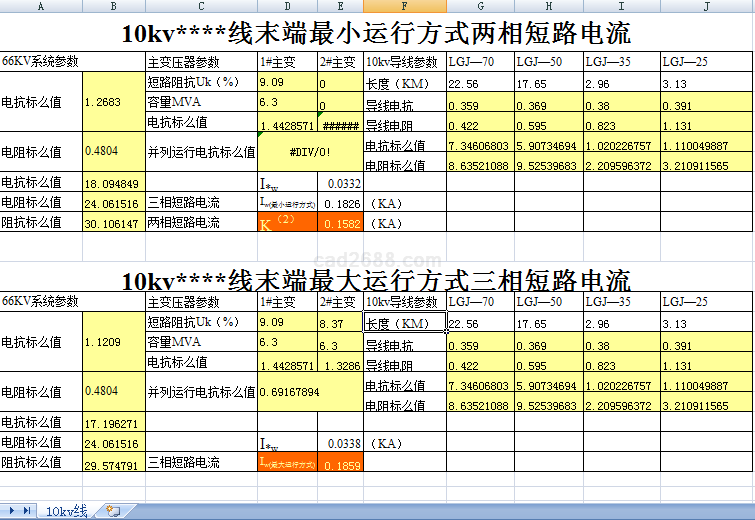755x520 pixels.
Task: Switch to the 10kv线 sheet tab
Action: coord(67,511)
